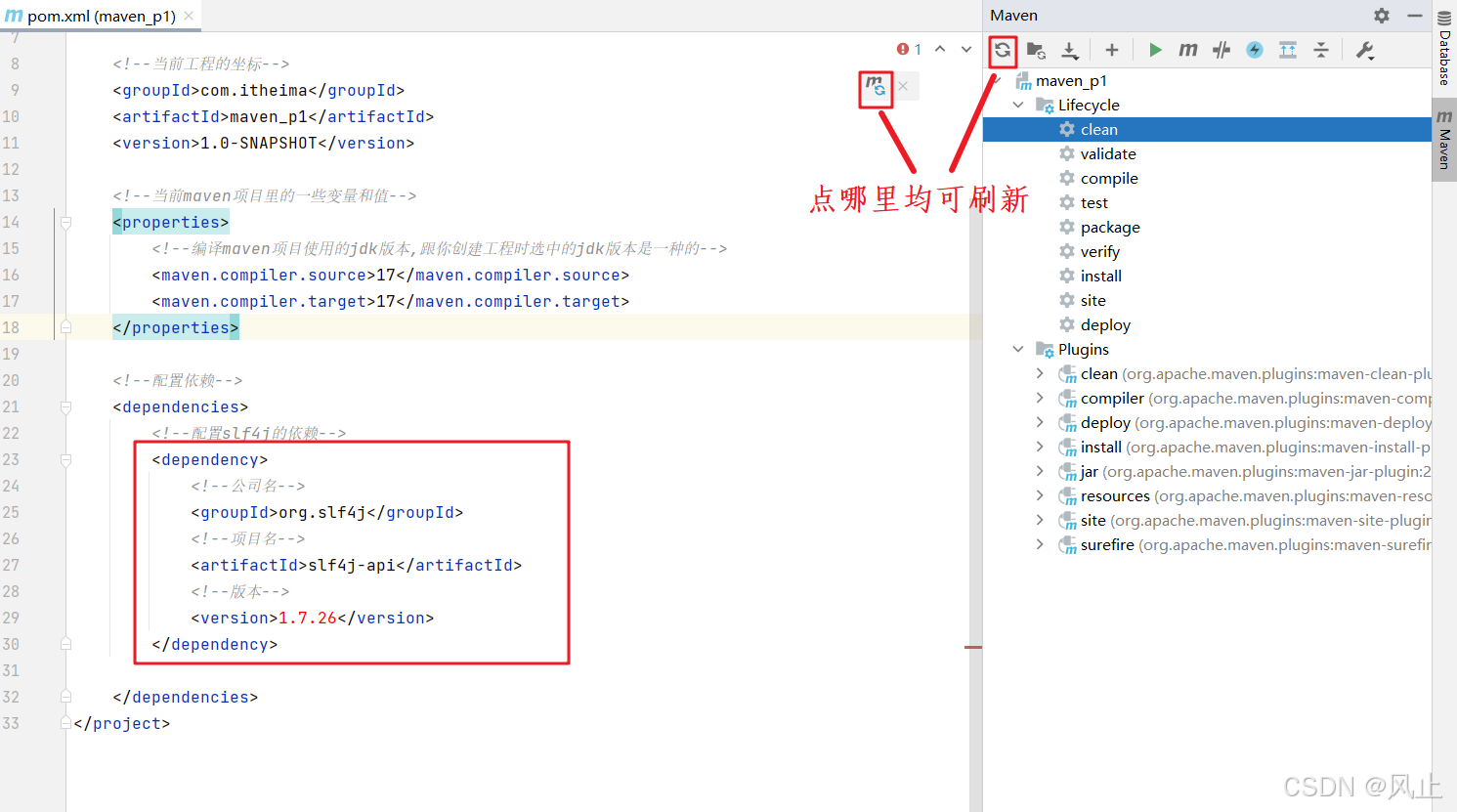Run Maven build with green play icon
The width and height of the screenshot is (1457, 812).
click(x=1155, y=50)
